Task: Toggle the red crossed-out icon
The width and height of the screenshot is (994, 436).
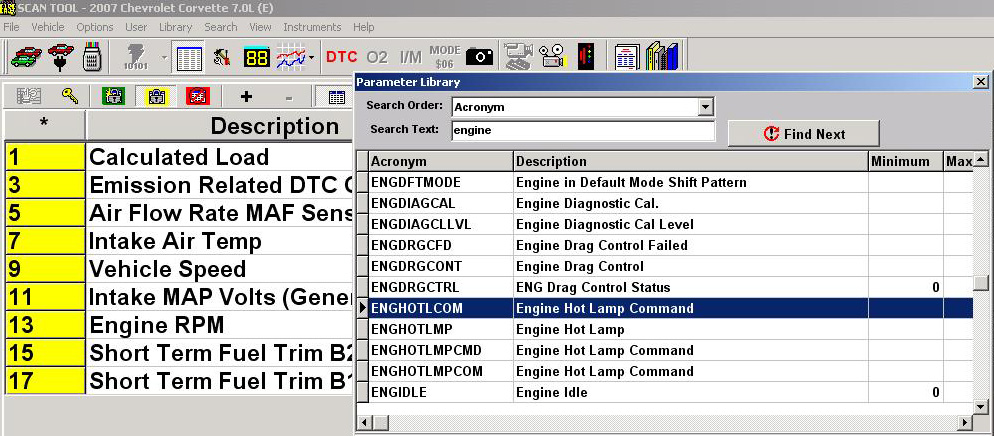Action: click(197, 97)
